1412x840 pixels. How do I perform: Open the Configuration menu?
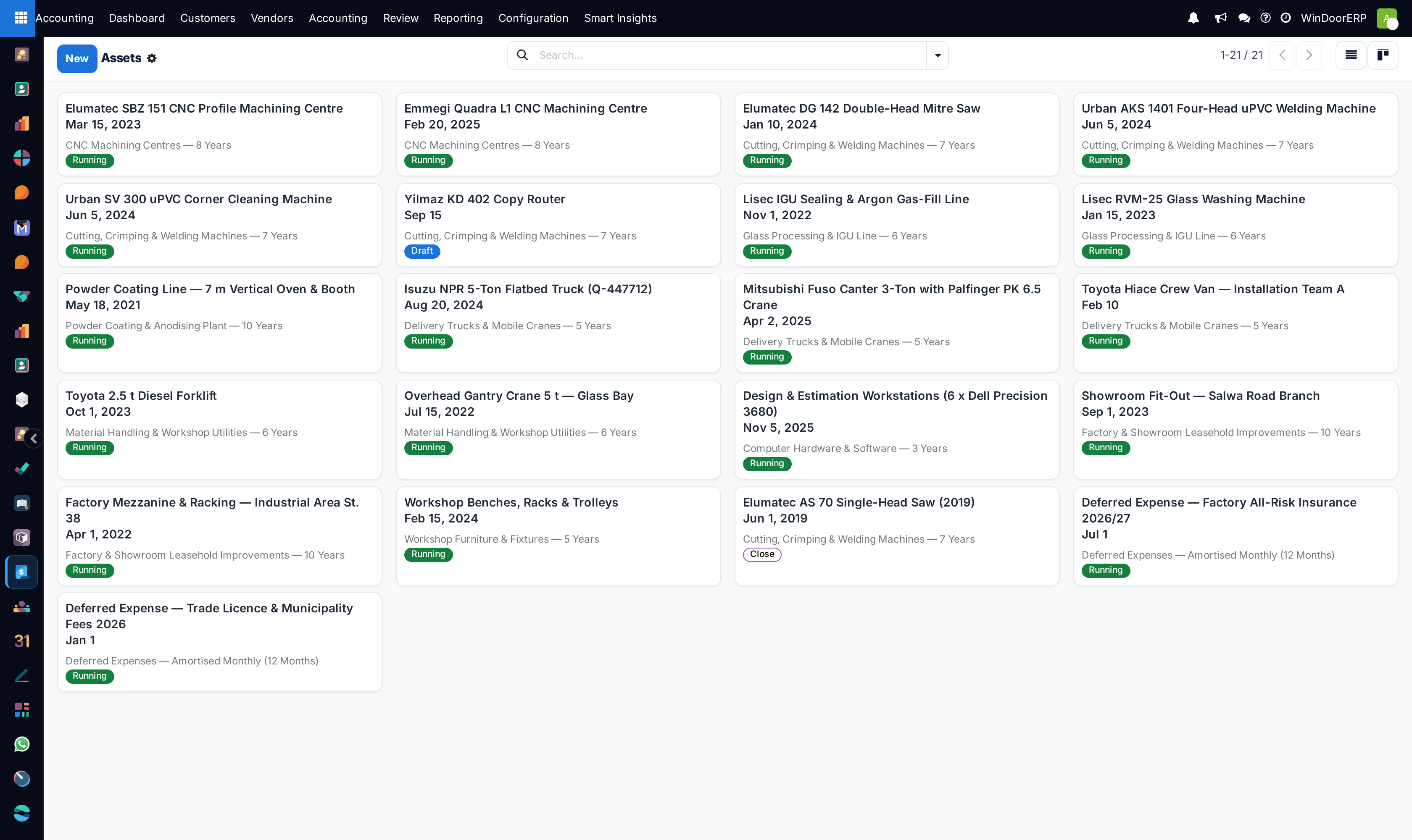click(533, 18)
